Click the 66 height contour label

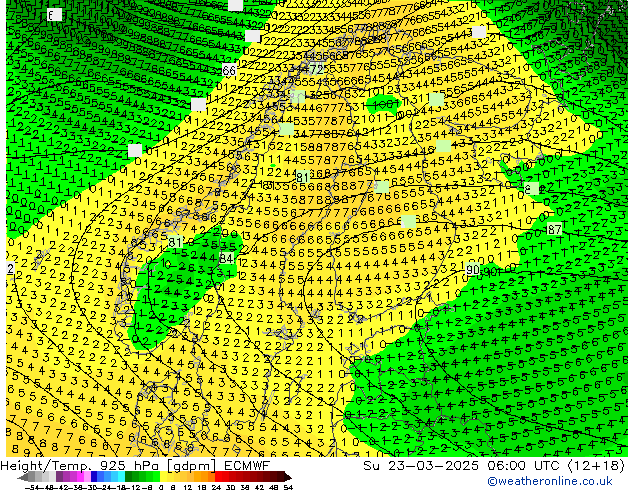pyautogui.click(x=229, y=71)
